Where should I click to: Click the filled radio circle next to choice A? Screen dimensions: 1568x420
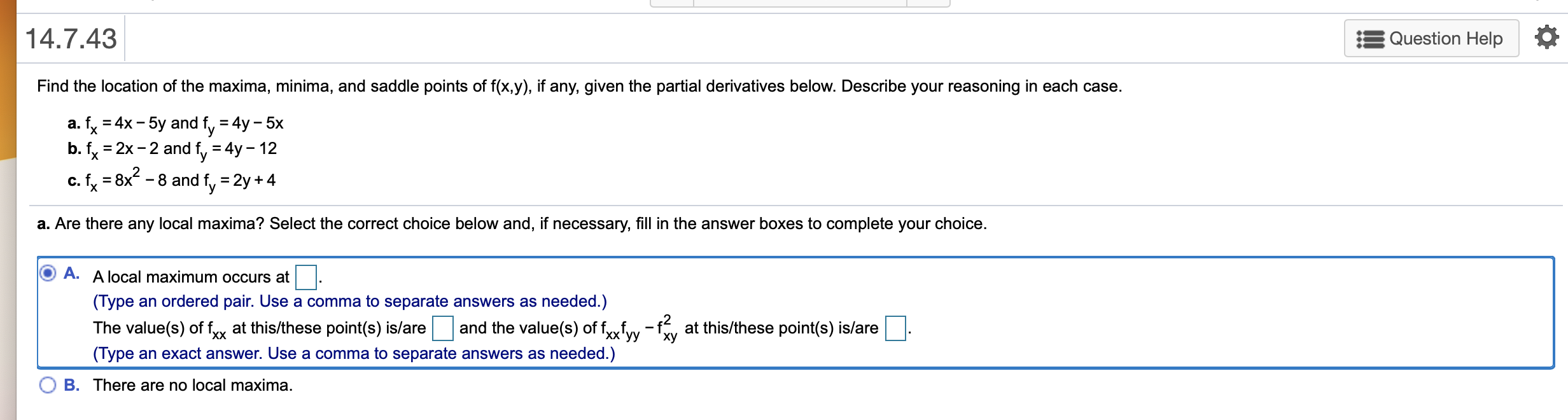coord(48,272)
